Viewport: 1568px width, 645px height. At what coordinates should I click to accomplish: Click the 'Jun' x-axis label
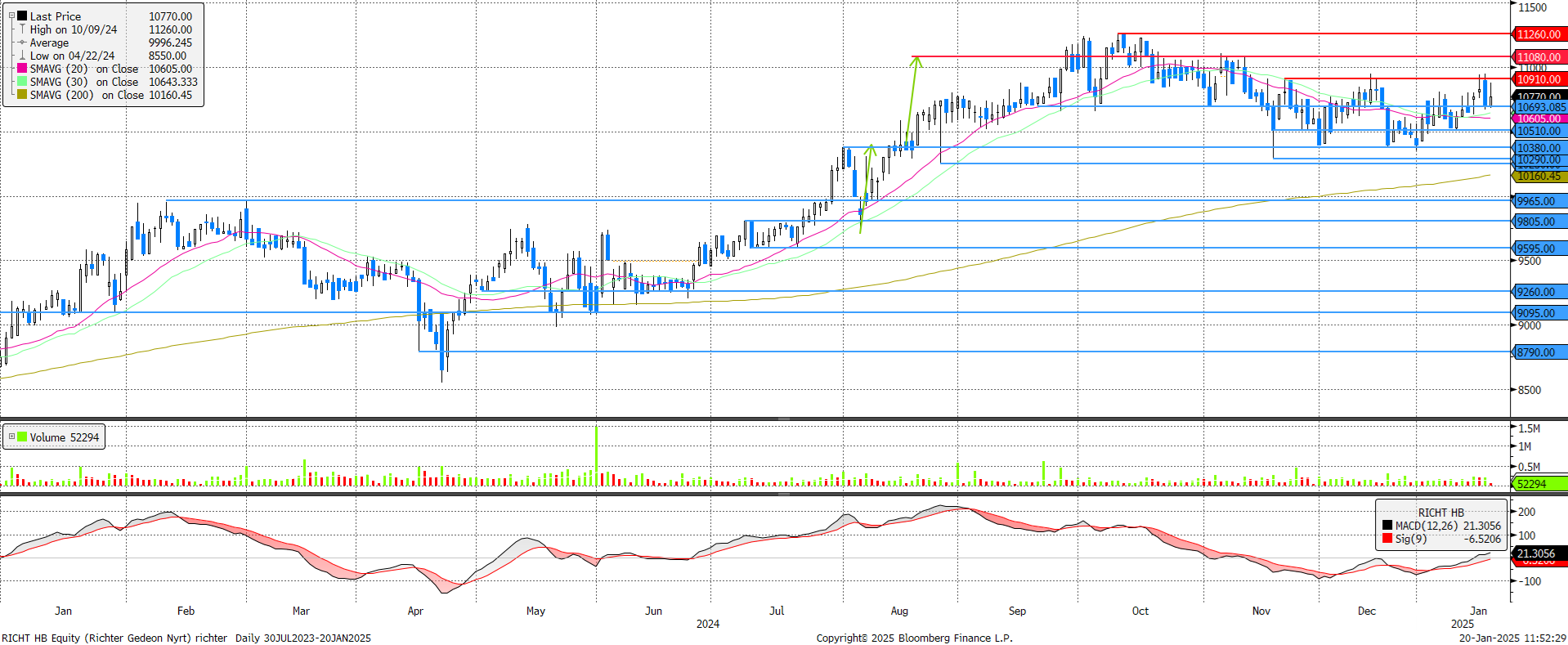(x=653, y=611)
